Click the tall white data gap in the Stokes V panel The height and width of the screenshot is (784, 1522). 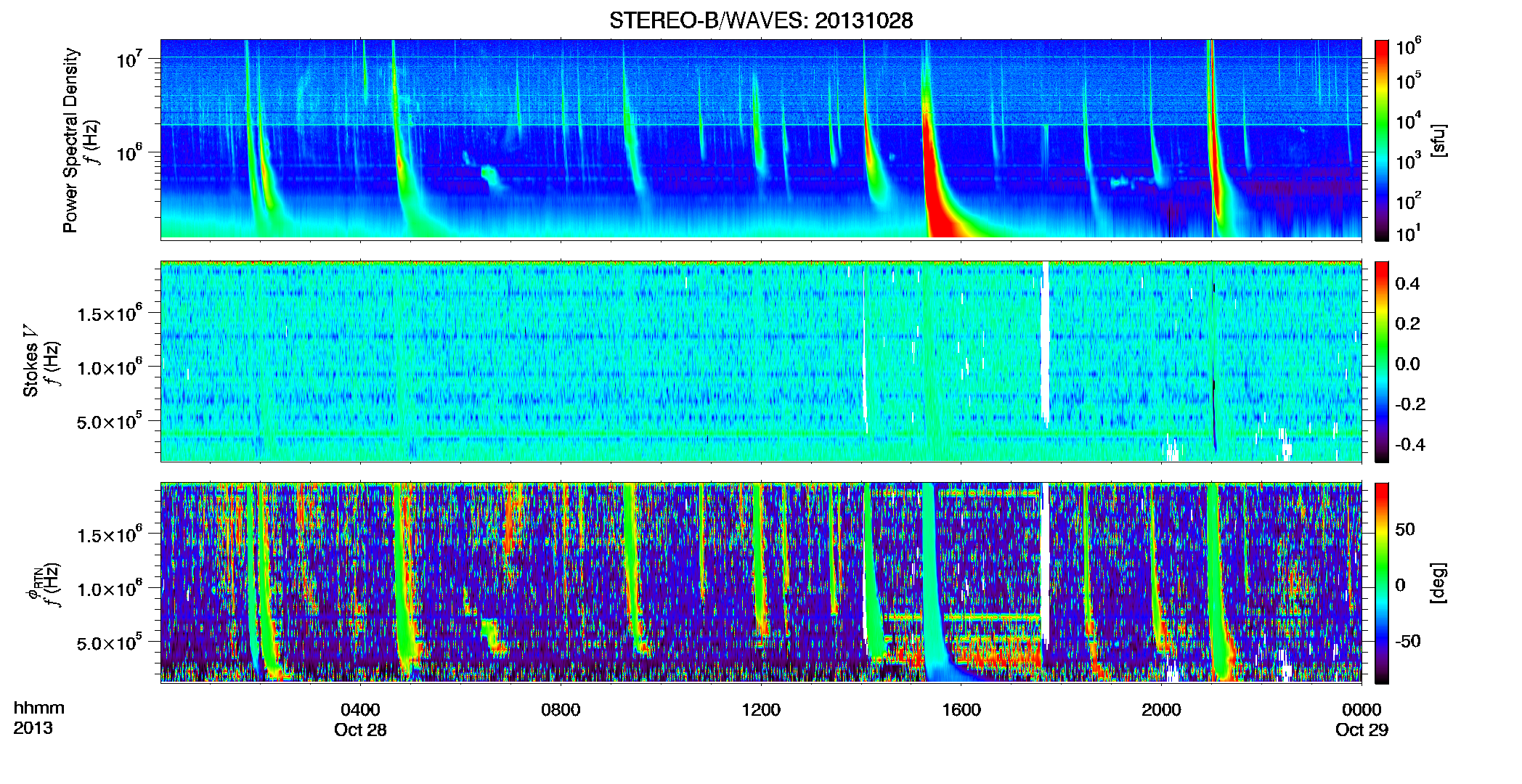(x=1046, y=343)
